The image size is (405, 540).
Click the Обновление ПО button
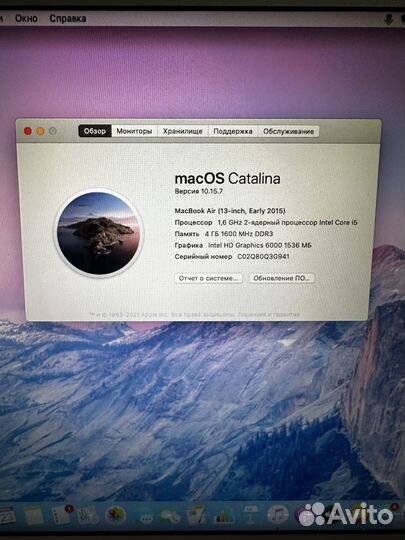[282, 278]
